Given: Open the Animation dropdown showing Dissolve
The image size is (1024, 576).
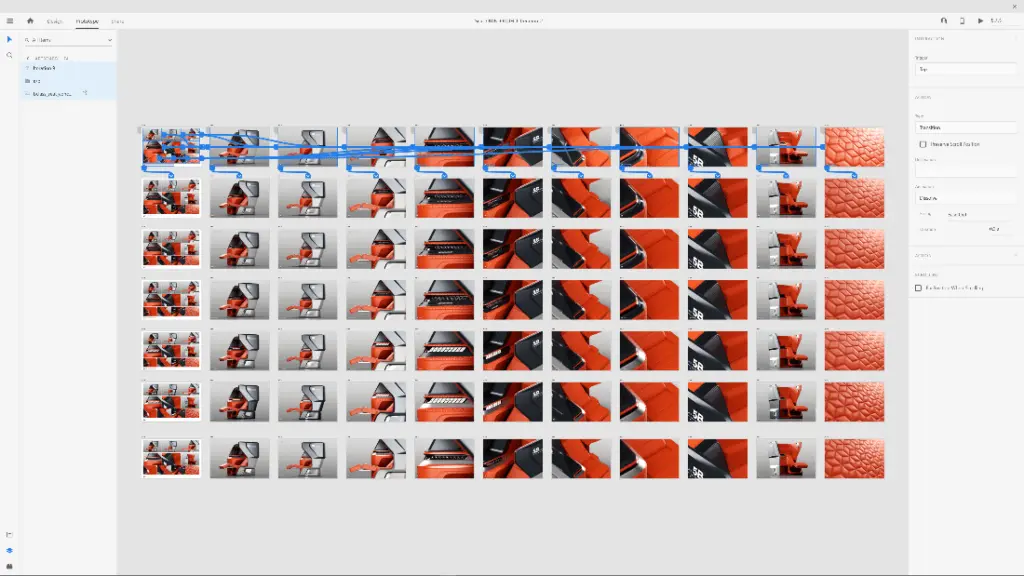Looking at the screenshot, I should 966,198.
